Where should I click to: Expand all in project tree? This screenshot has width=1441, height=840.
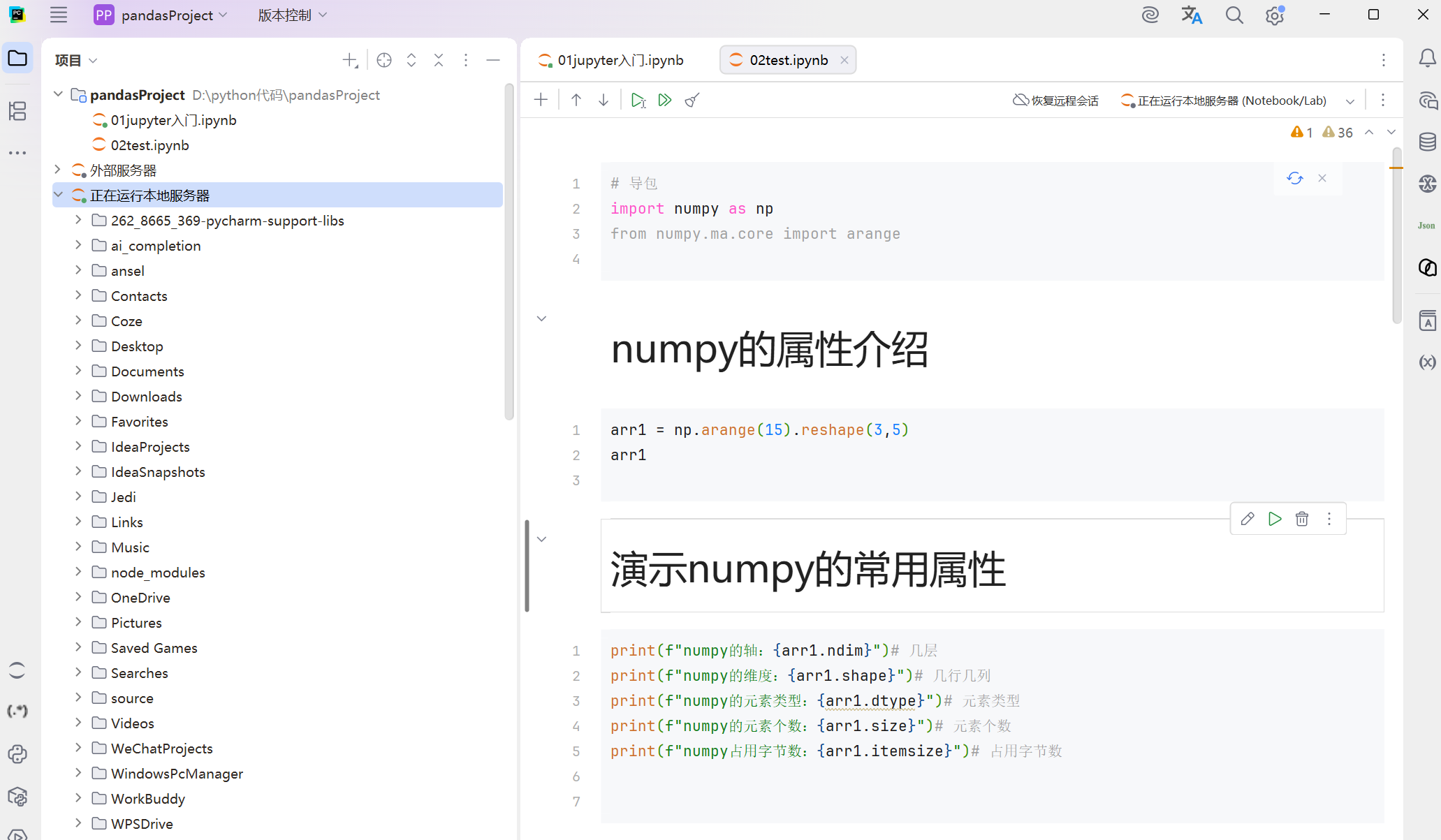411,60
